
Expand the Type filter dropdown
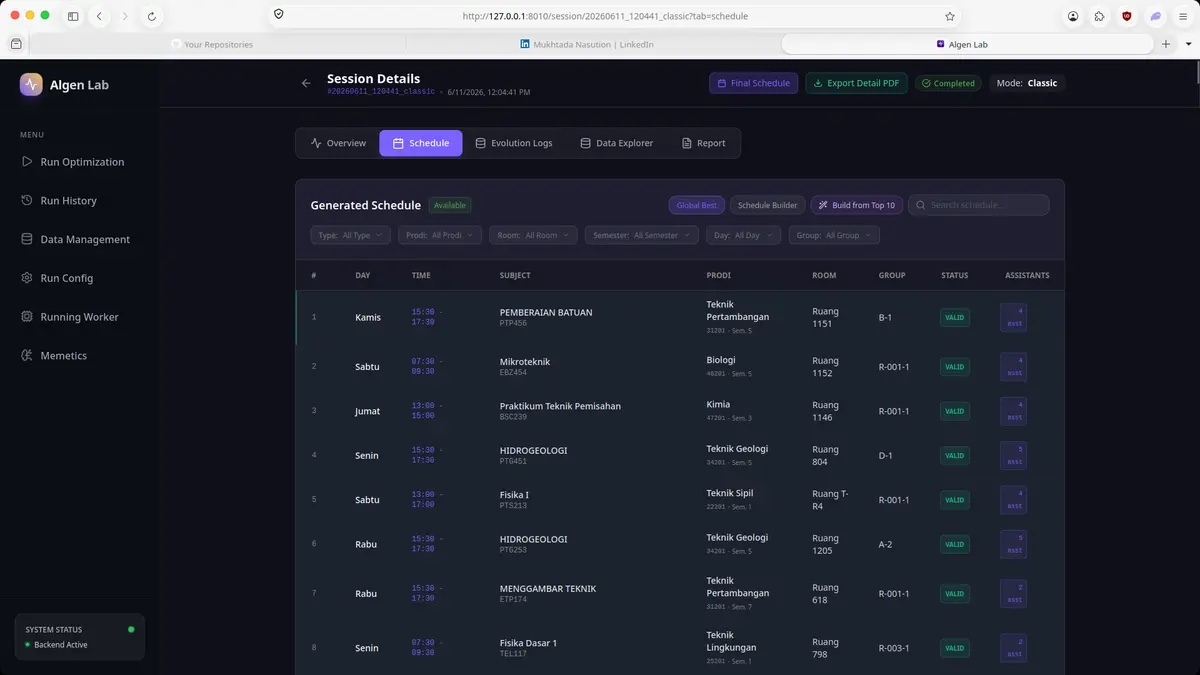[x=350, y=235]
